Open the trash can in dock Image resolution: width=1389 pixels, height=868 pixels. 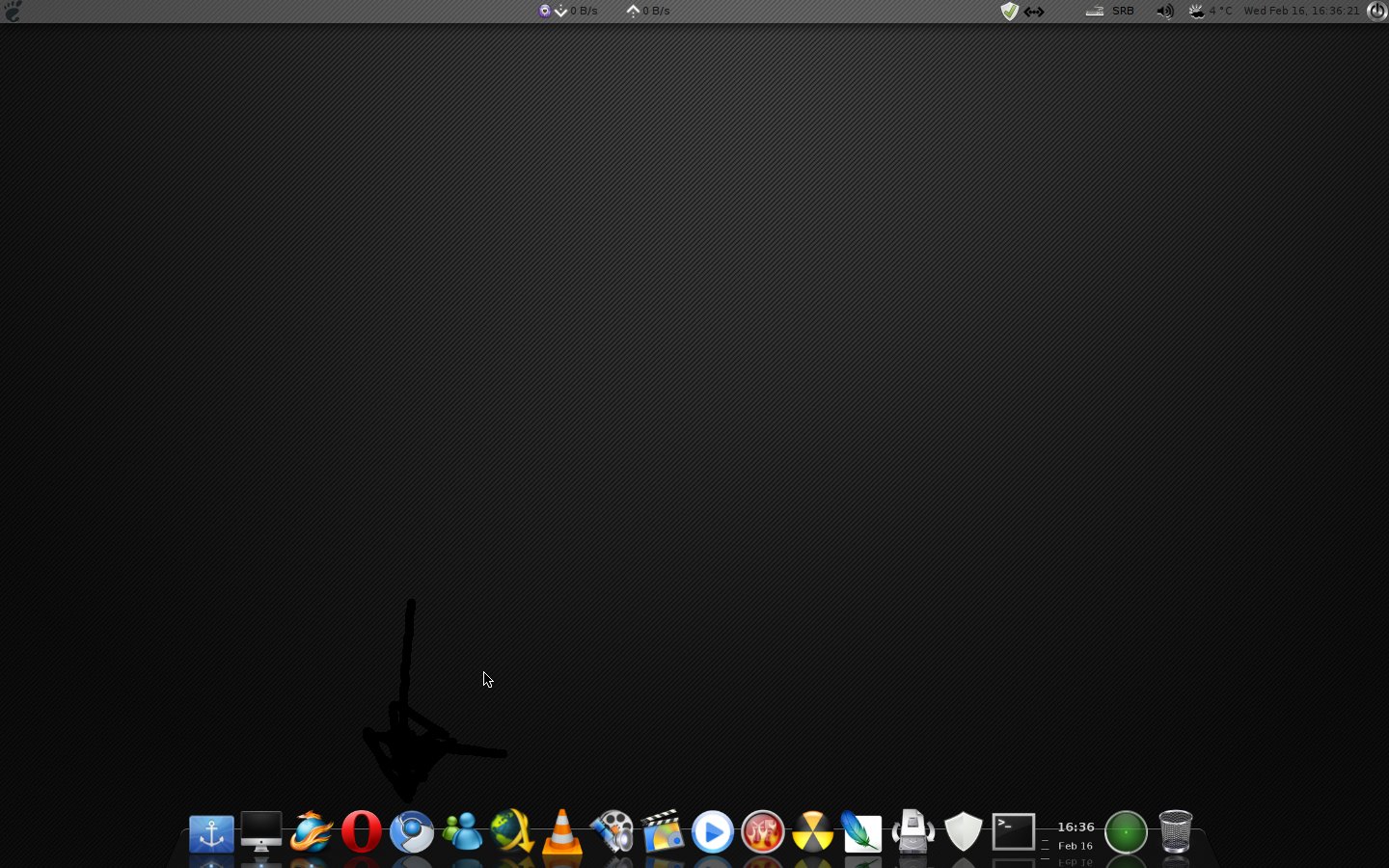click(x=1176, y=832)
